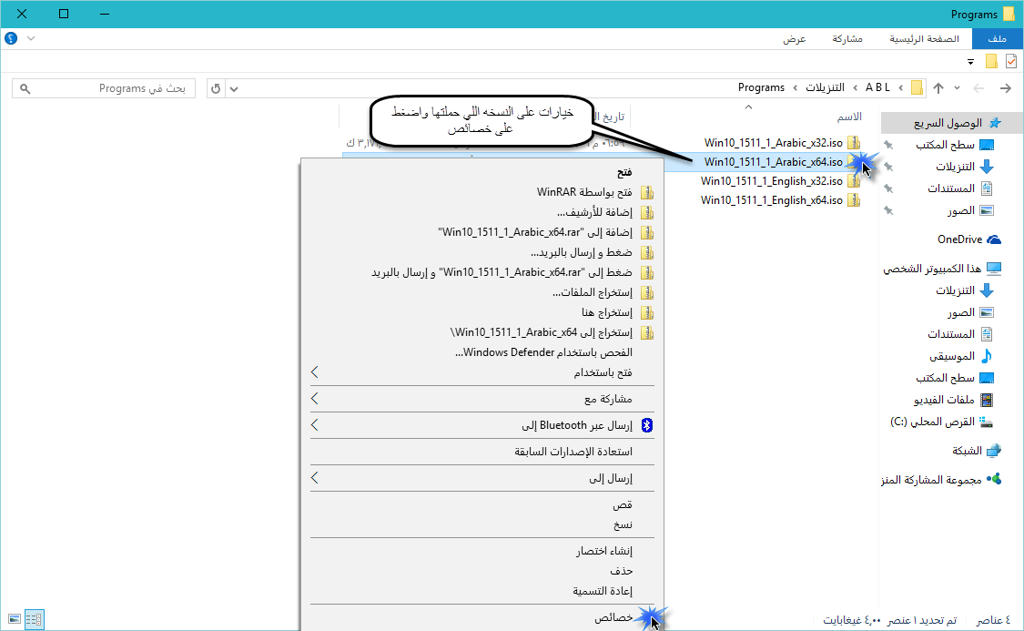Click the Properties checkmark icon in quick access toolbar

(x=1011, y=61)
